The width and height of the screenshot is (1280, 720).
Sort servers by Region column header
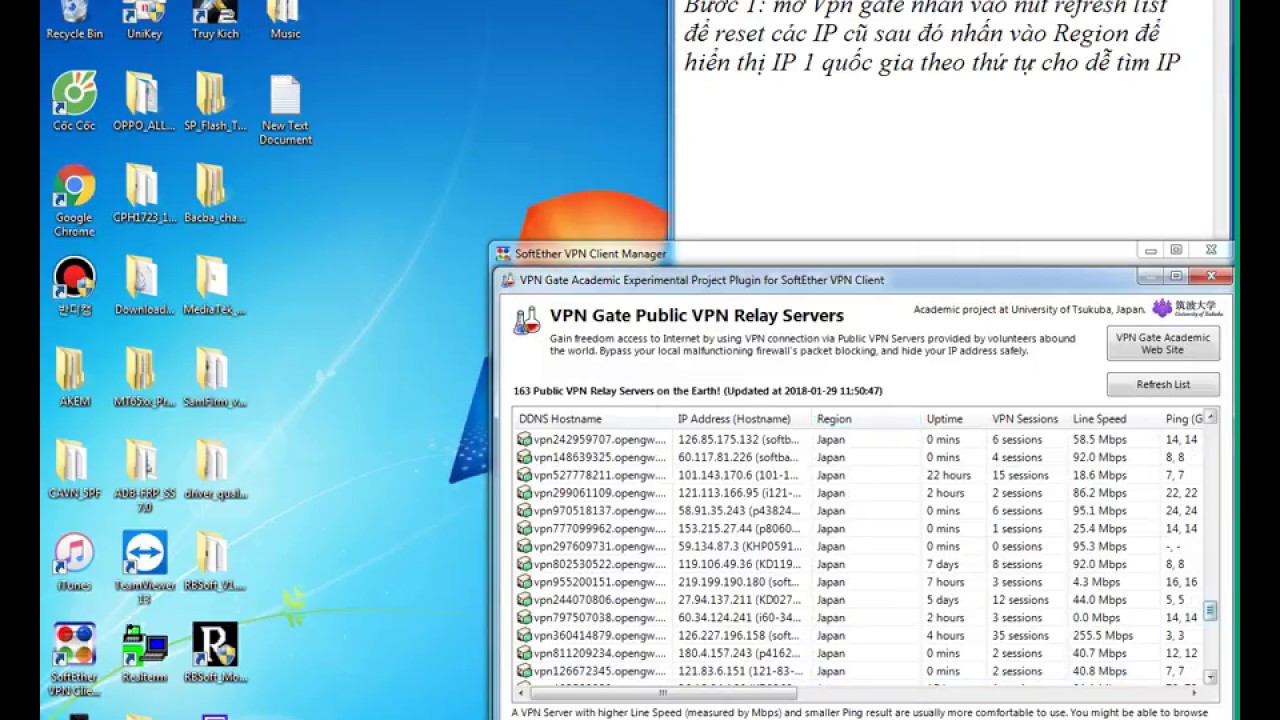pos(866,419)
